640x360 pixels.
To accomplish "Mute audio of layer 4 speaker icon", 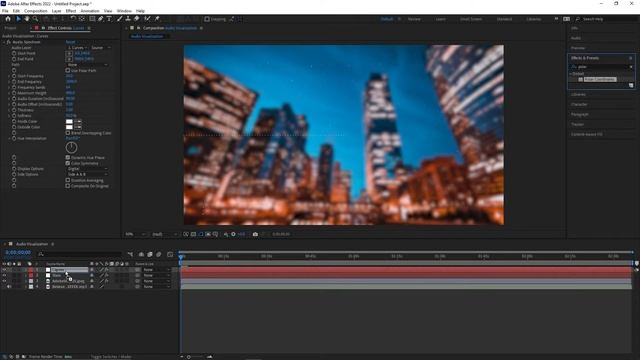I will click(x=9, y=287).
